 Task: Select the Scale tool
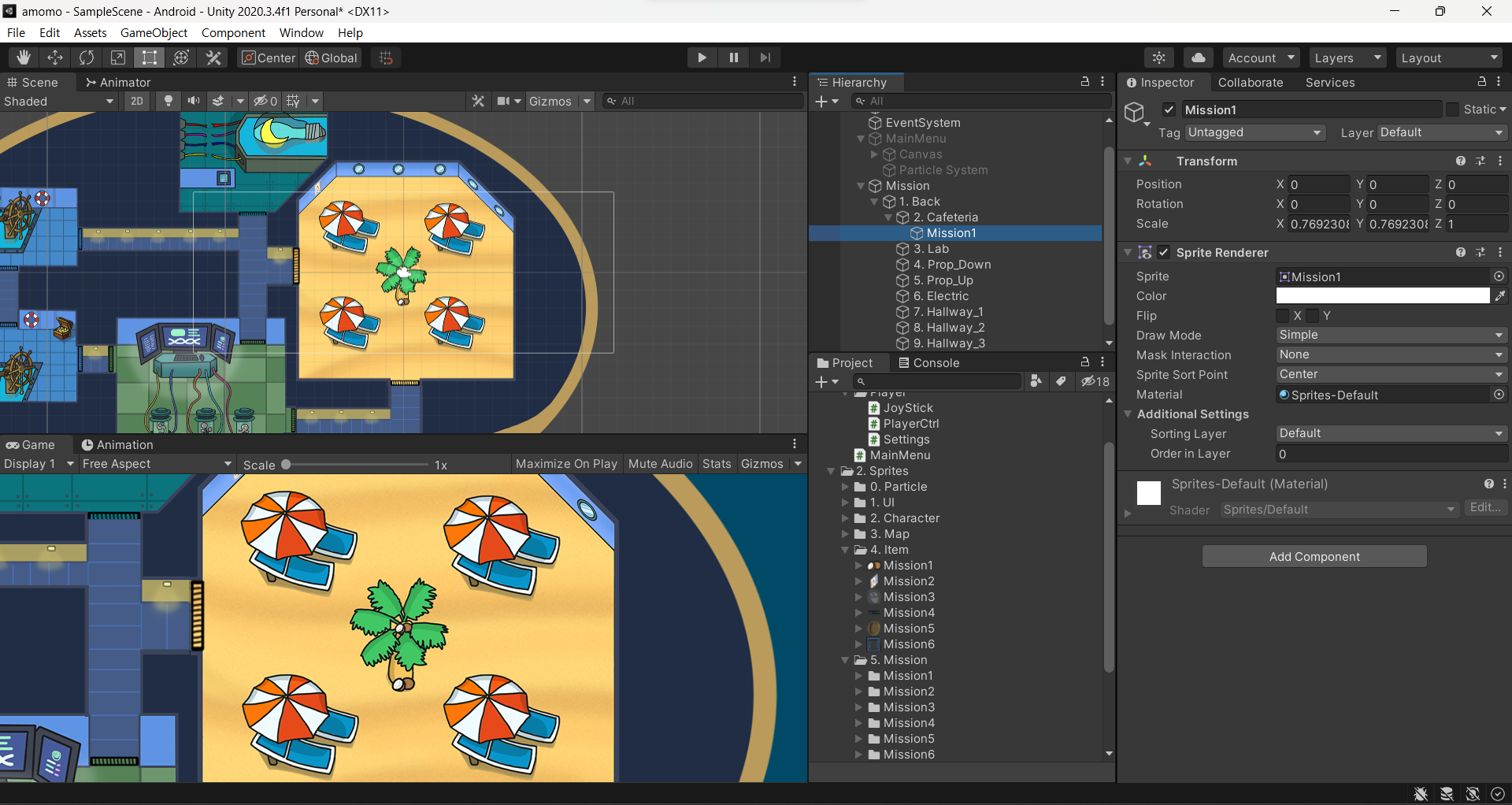(118, 57)
